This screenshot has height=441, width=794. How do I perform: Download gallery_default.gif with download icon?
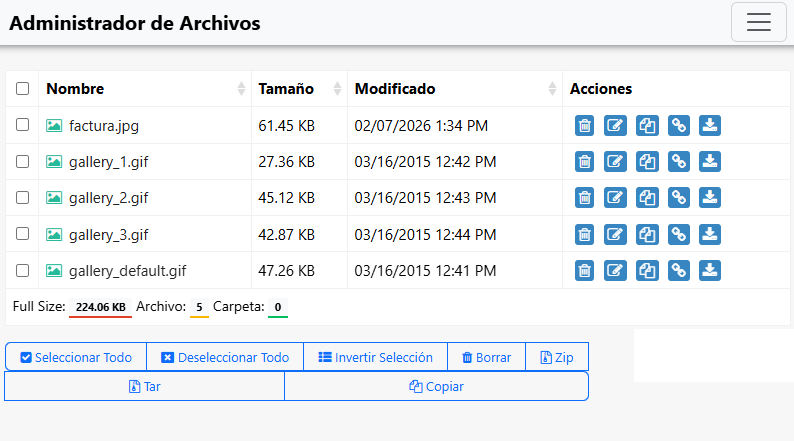pyautogui.click(x=709, y=270)
